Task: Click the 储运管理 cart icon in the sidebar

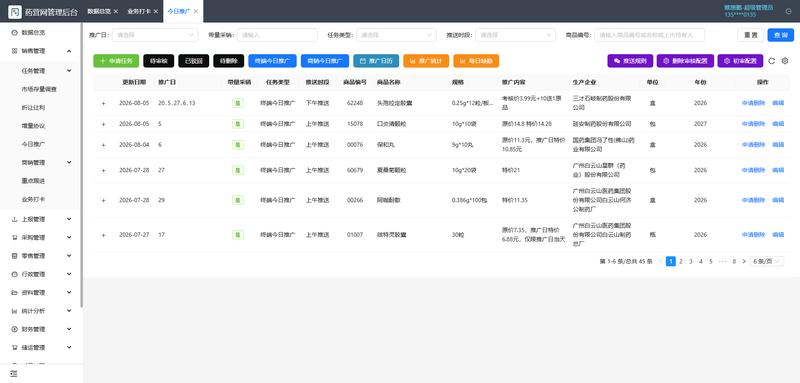Action: (x=14, y=347)
